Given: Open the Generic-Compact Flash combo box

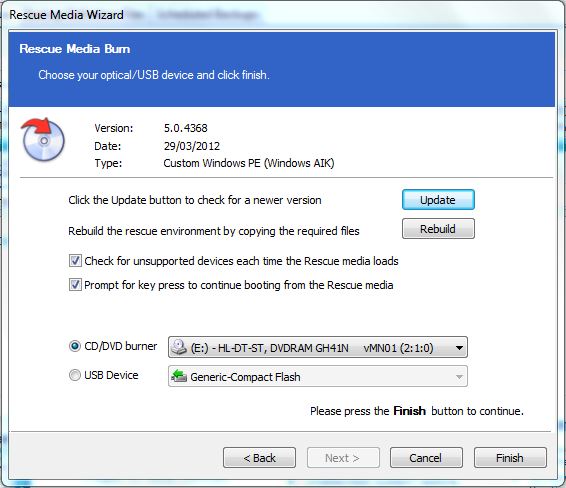Looking at the screenshot, I should click(318, 376).
